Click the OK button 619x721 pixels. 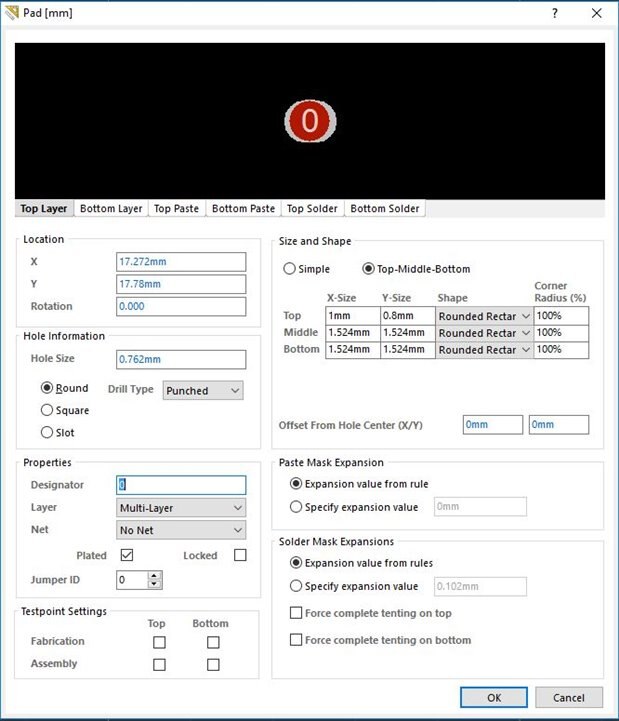click(x=494, y=697)
